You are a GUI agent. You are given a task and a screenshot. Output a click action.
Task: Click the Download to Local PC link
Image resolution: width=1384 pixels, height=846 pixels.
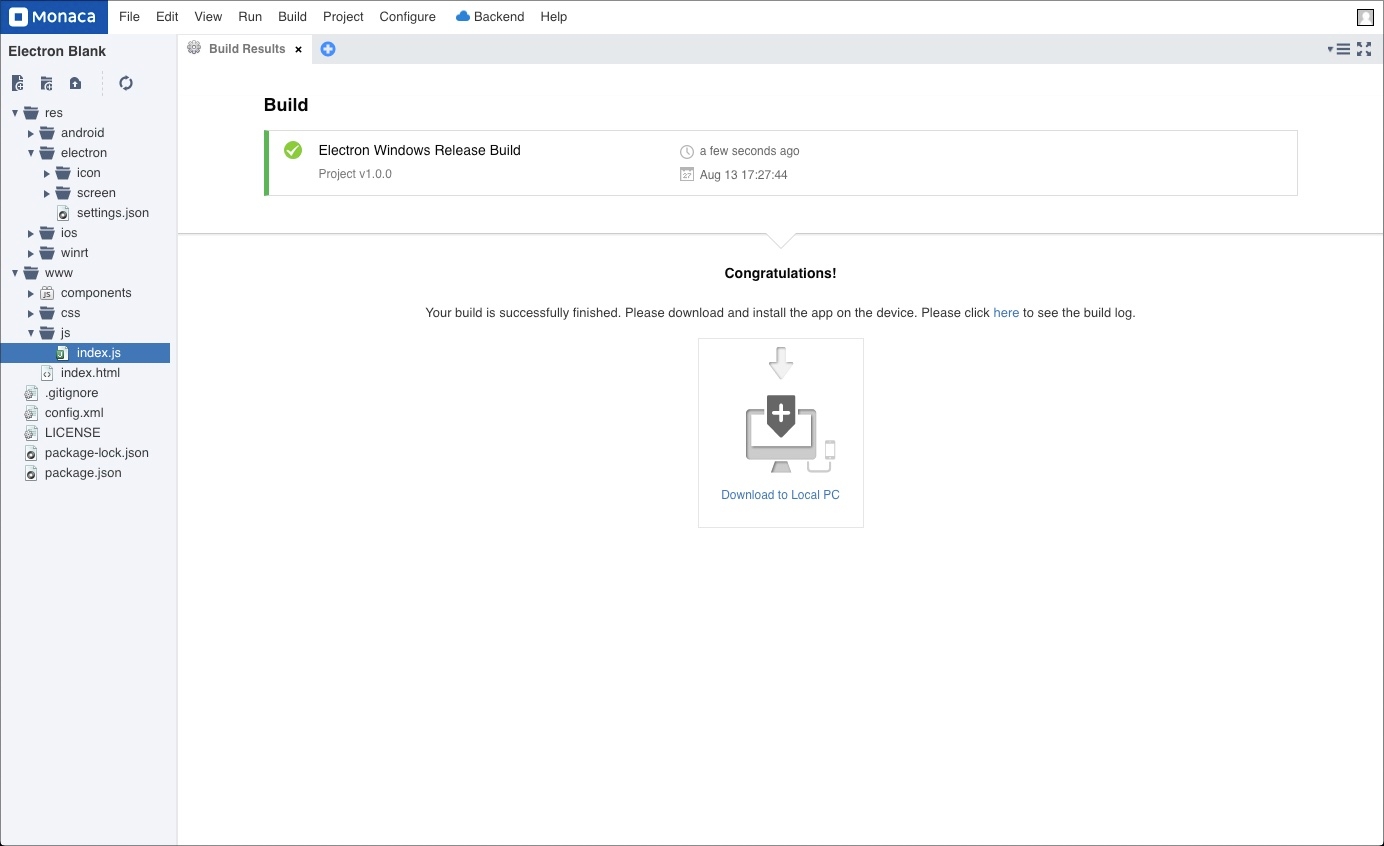[780, 495]
